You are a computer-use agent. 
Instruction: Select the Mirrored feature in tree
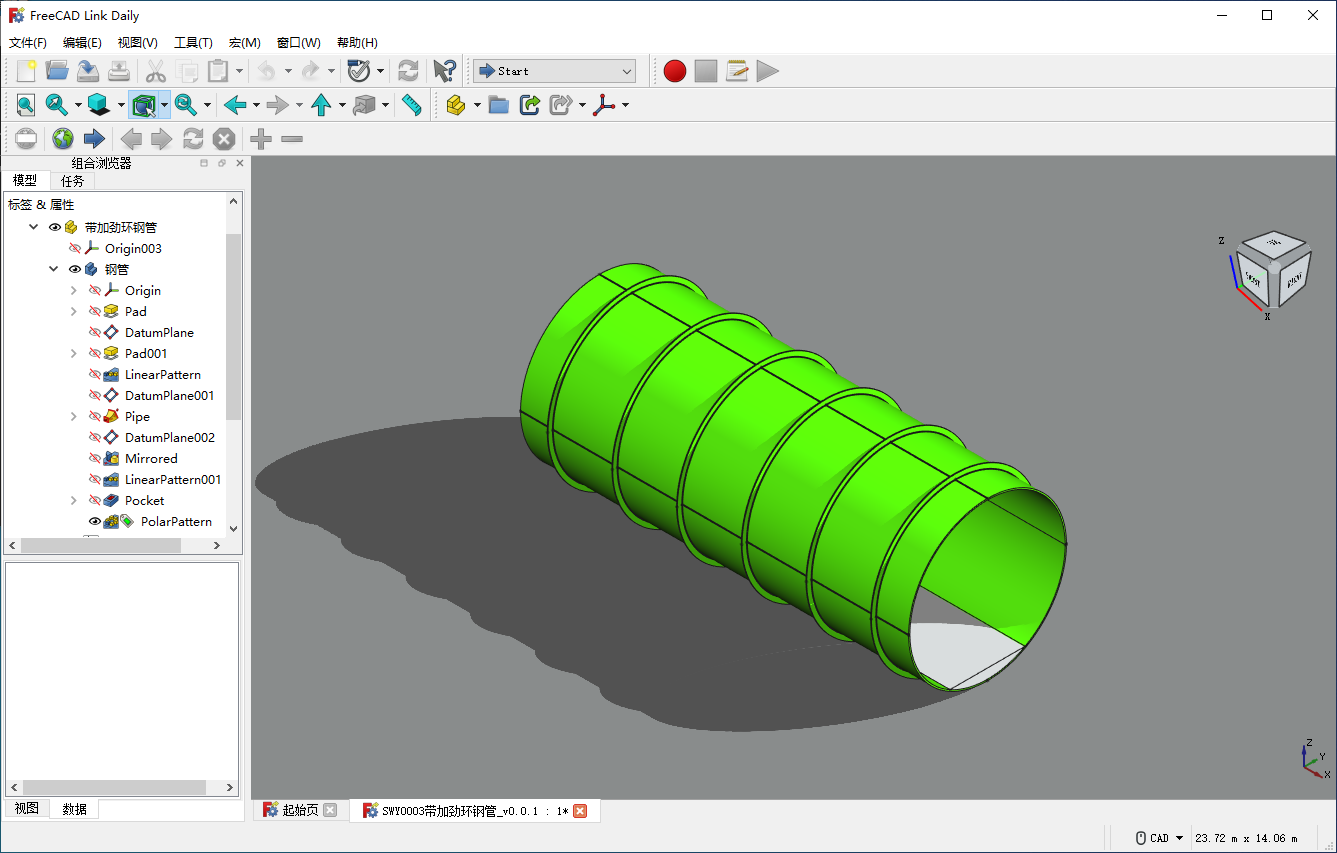[151, 459]
